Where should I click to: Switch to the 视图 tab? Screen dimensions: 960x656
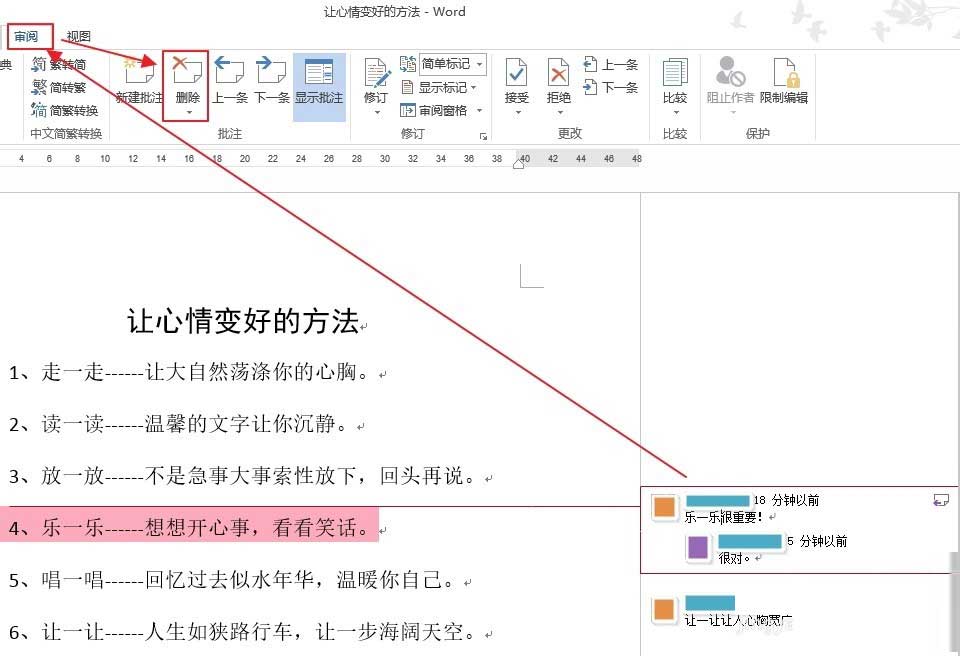(x=78, y=37)
